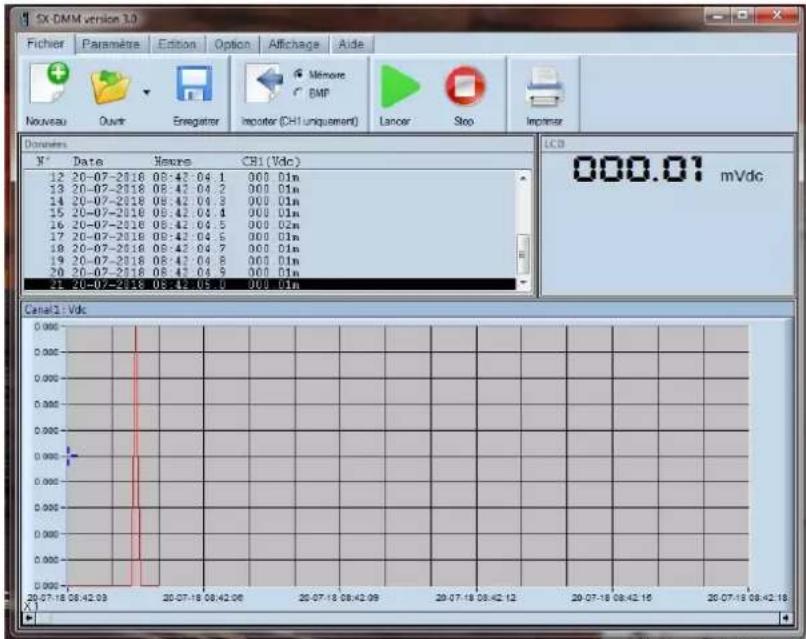Viewport: 806px width, 639px height.
Task: Close the SX-DMM window
Action: (776, 16)
